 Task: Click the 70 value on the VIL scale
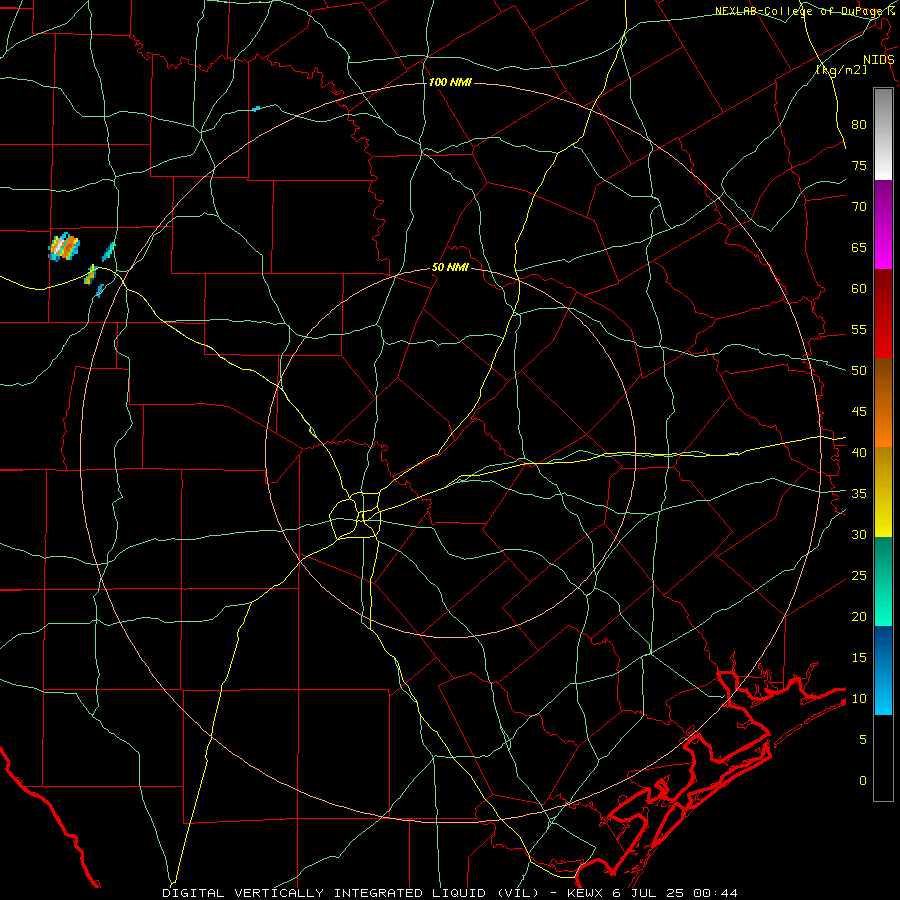click(x=859, y=207)
